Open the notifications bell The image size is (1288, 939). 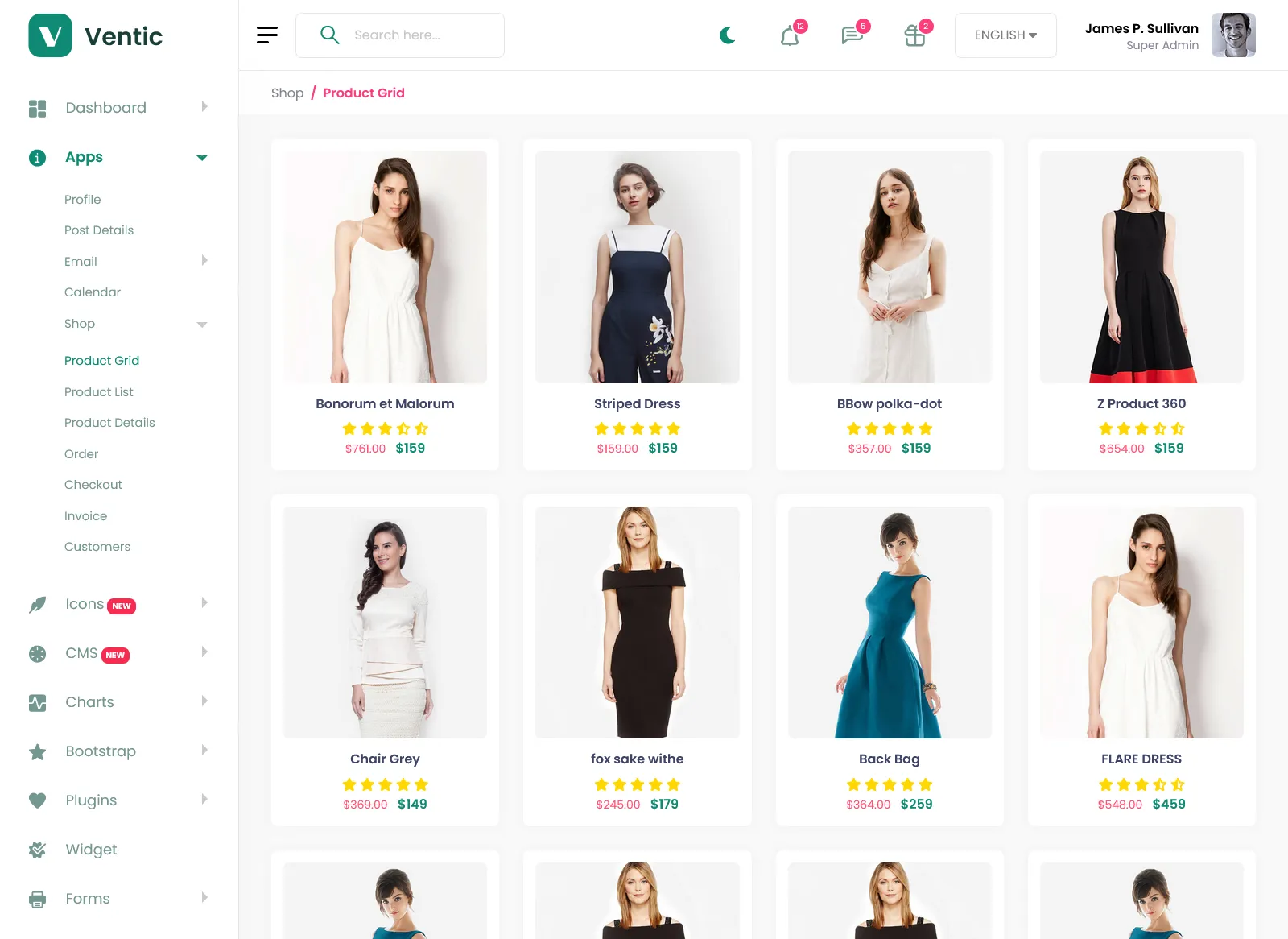tap(790, 36)
